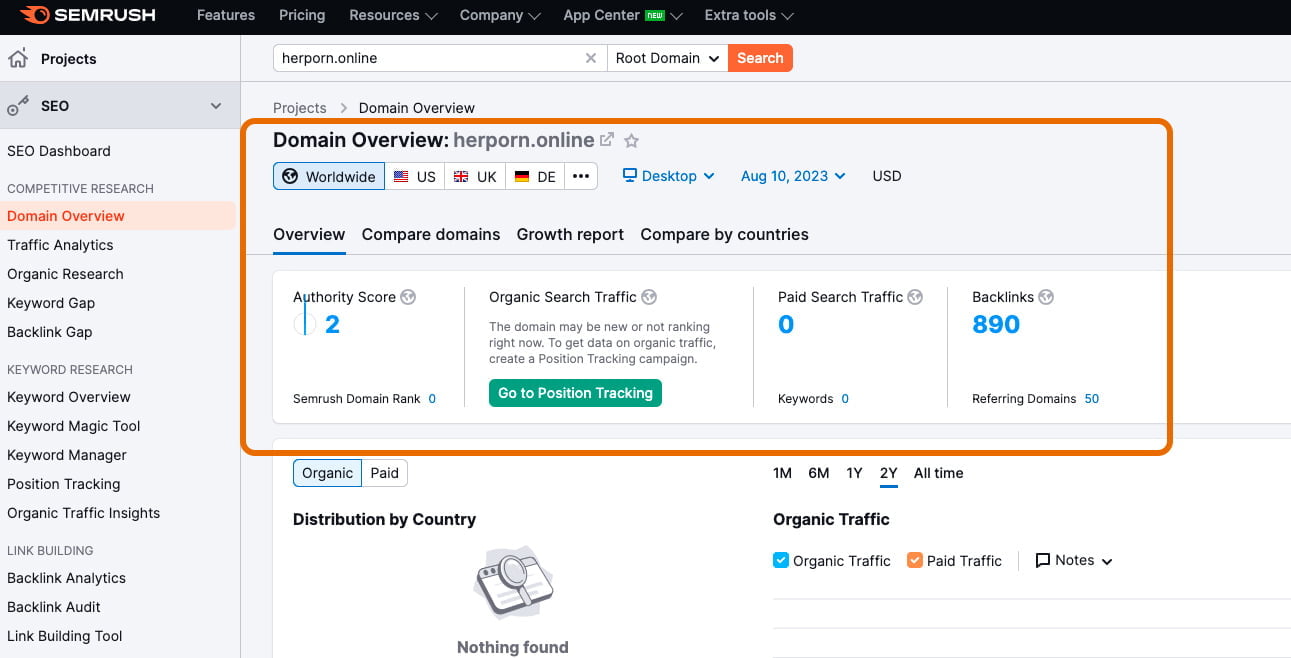Click the Projects home icon
Image resolution: width=1291 pixels, height=658 pixels.
(18, 59)
